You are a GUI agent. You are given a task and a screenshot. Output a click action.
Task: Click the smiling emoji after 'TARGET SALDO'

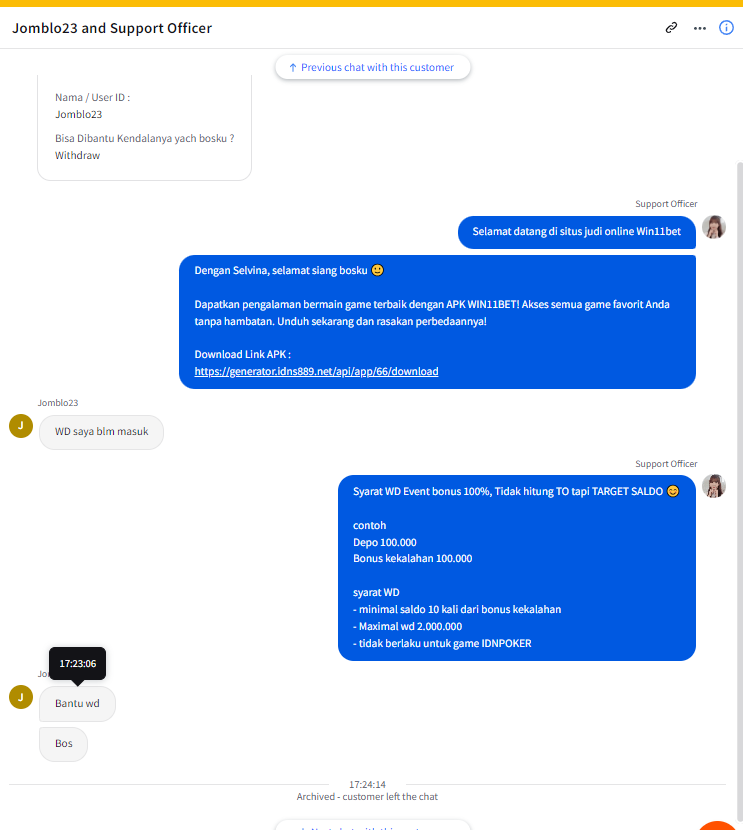673,491
